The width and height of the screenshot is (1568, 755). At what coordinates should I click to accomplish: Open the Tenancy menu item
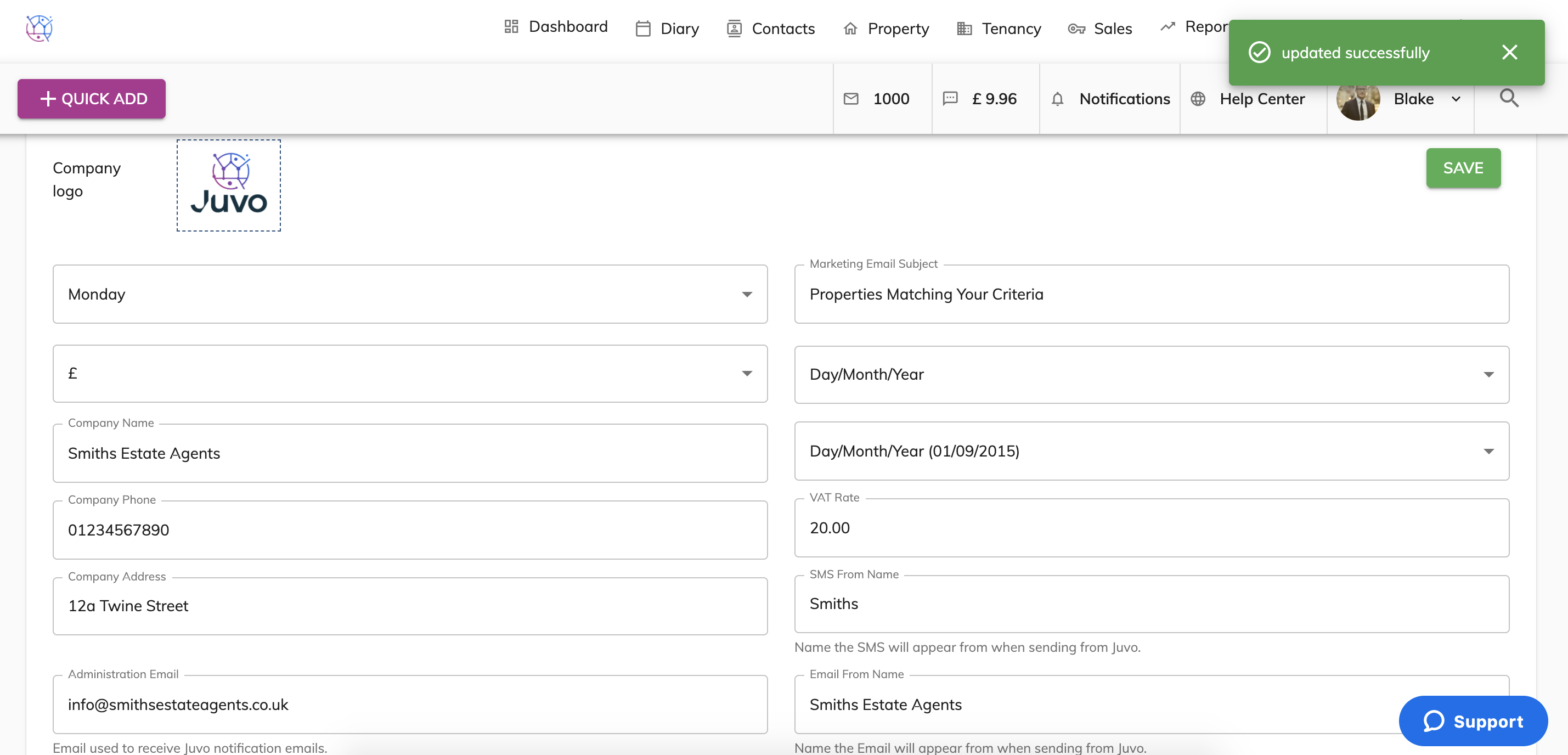click(999, 29)
